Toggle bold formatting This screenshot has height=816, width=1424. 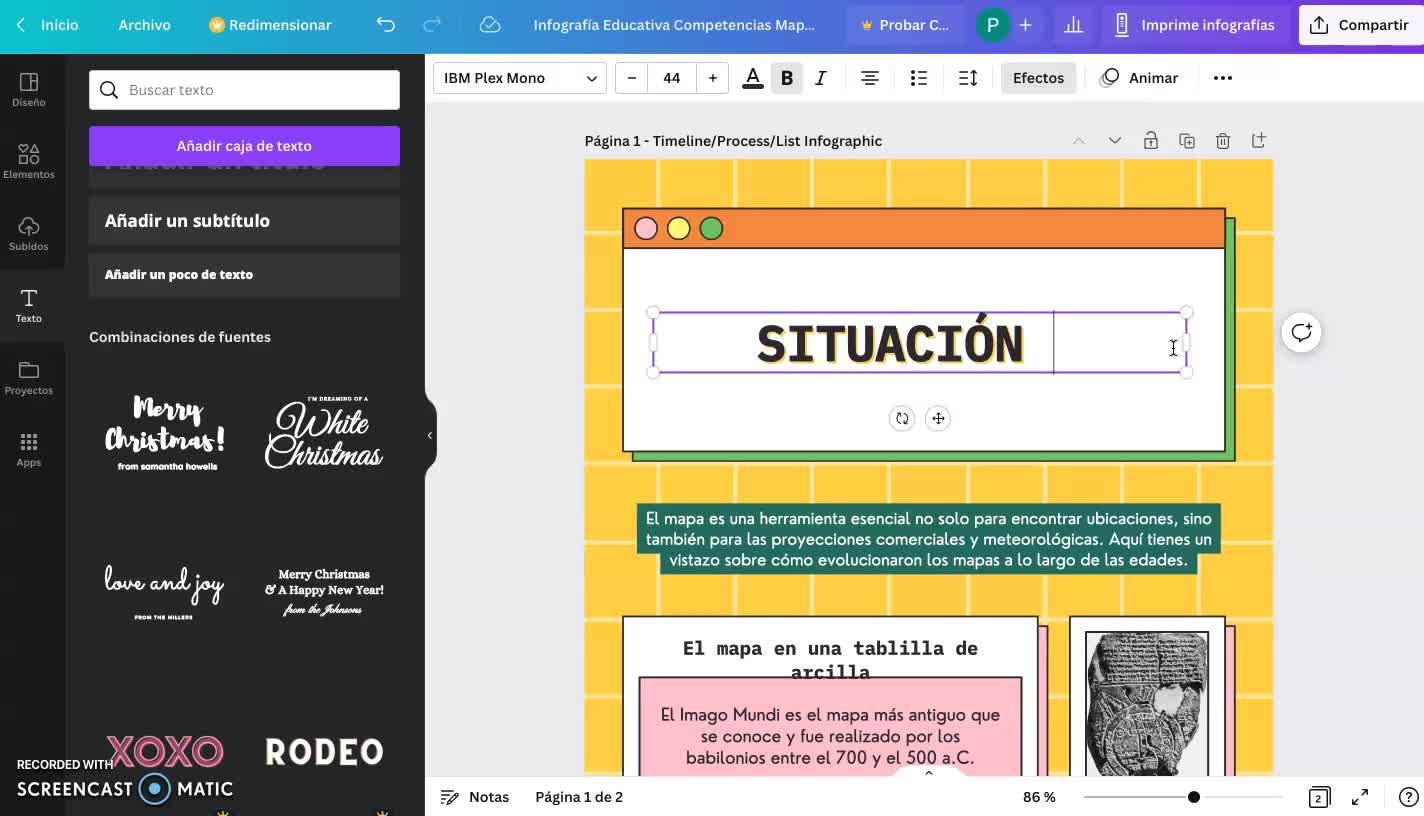[x=787, y=78]
